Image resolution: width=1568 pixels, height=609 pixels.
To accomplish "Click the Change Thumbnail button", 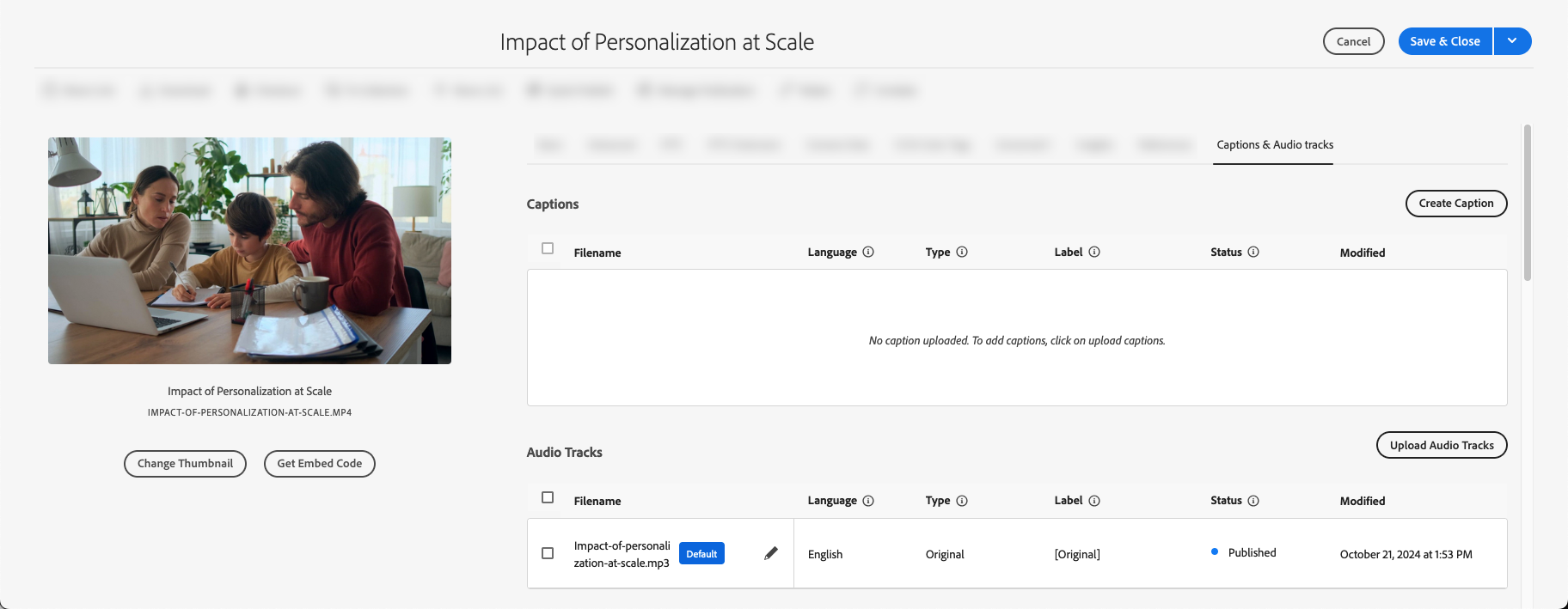I will pos(185,464).
